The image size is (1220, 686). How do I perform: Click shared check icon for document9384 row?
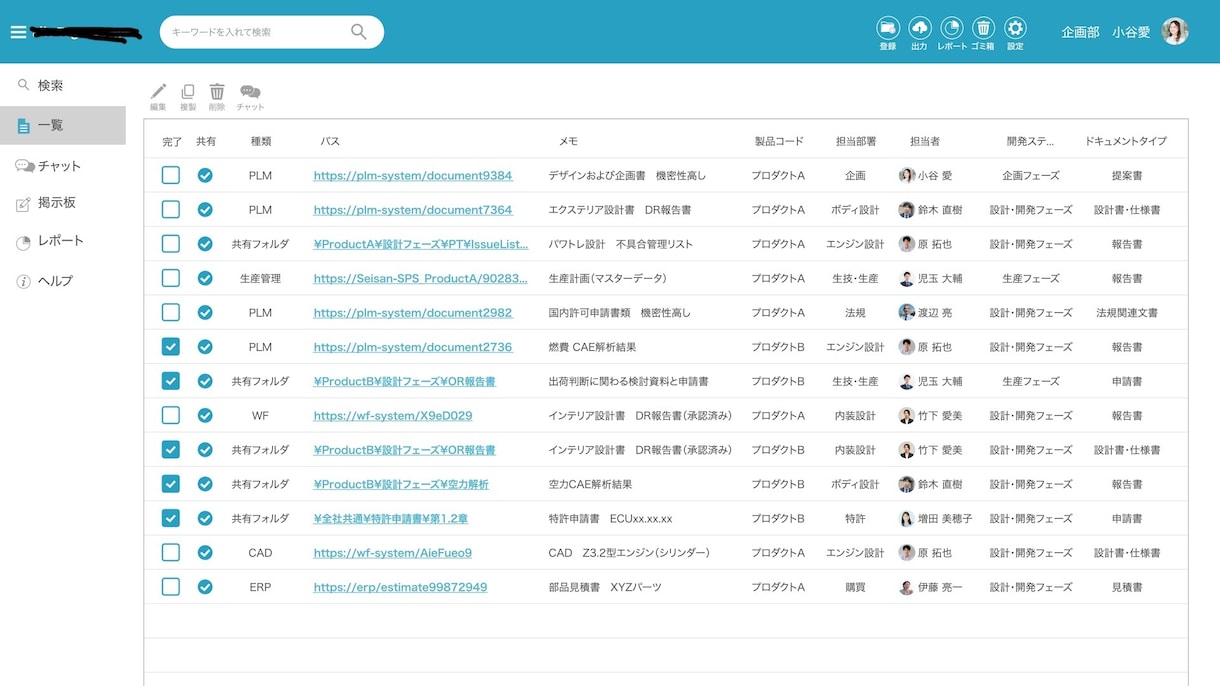click(205, 175)
